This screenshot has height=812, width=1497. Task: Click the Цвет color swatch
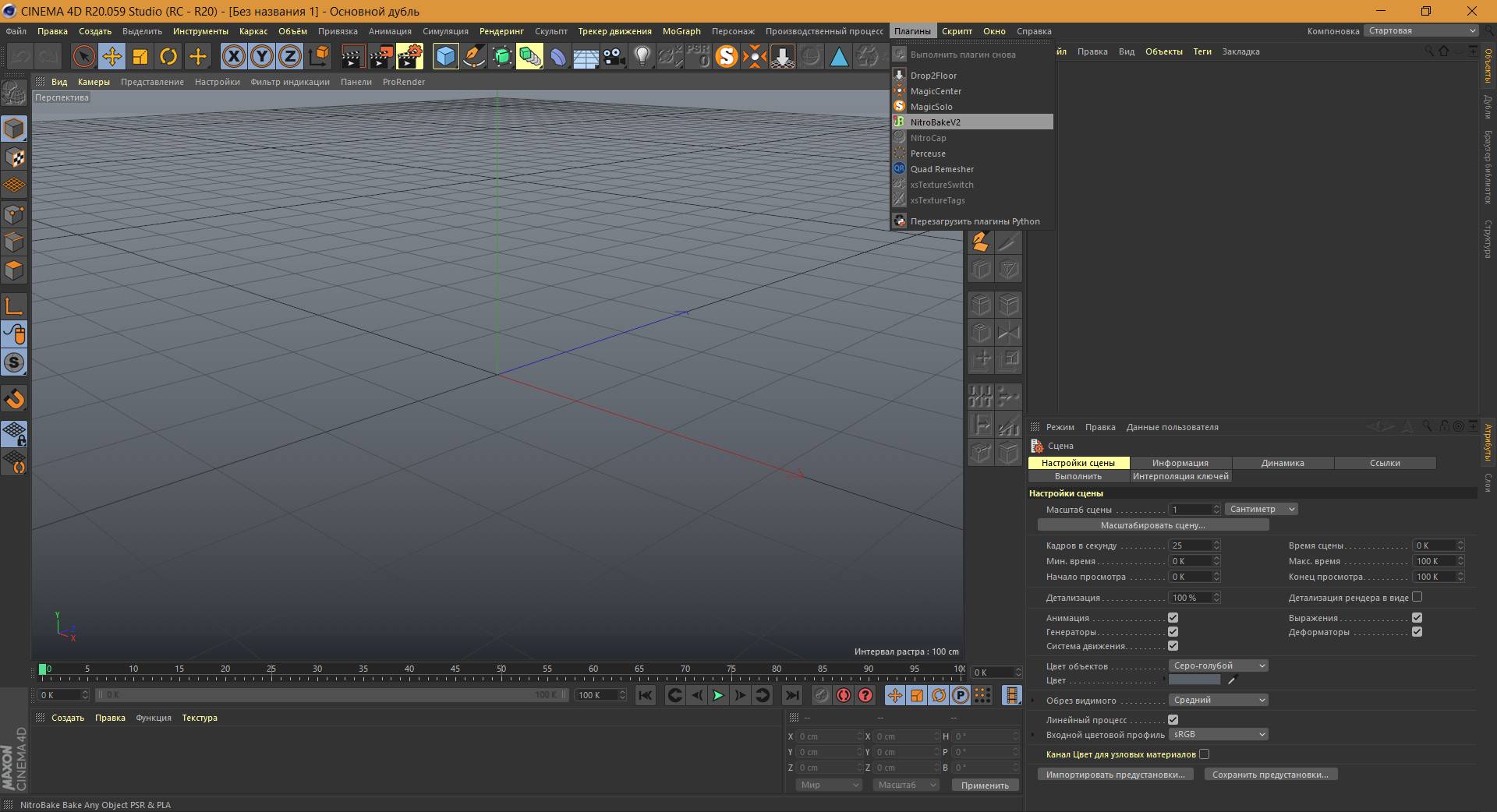coord(1194,680)
